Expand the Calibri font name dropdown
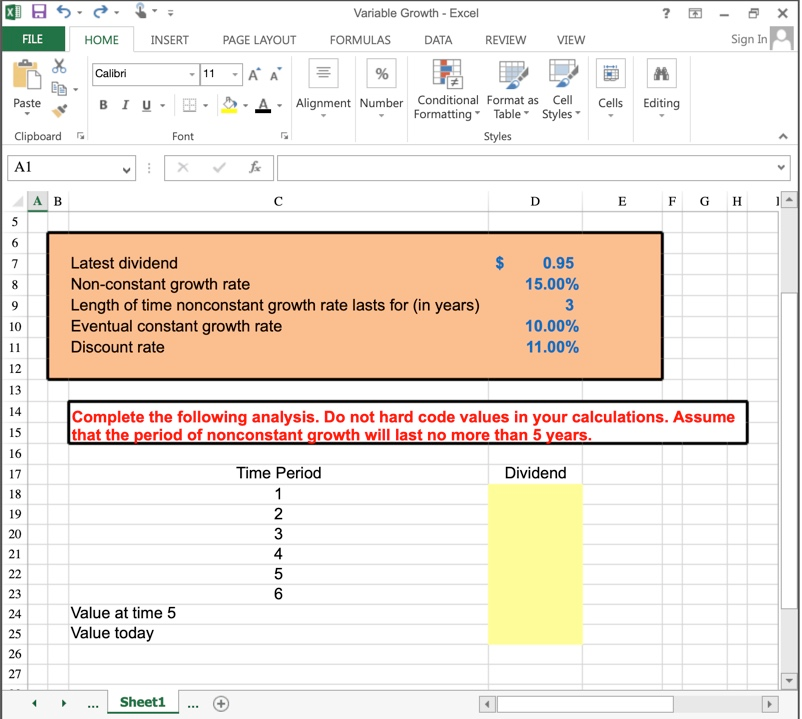Screen dimensions: 802x719 click(191, 75)
